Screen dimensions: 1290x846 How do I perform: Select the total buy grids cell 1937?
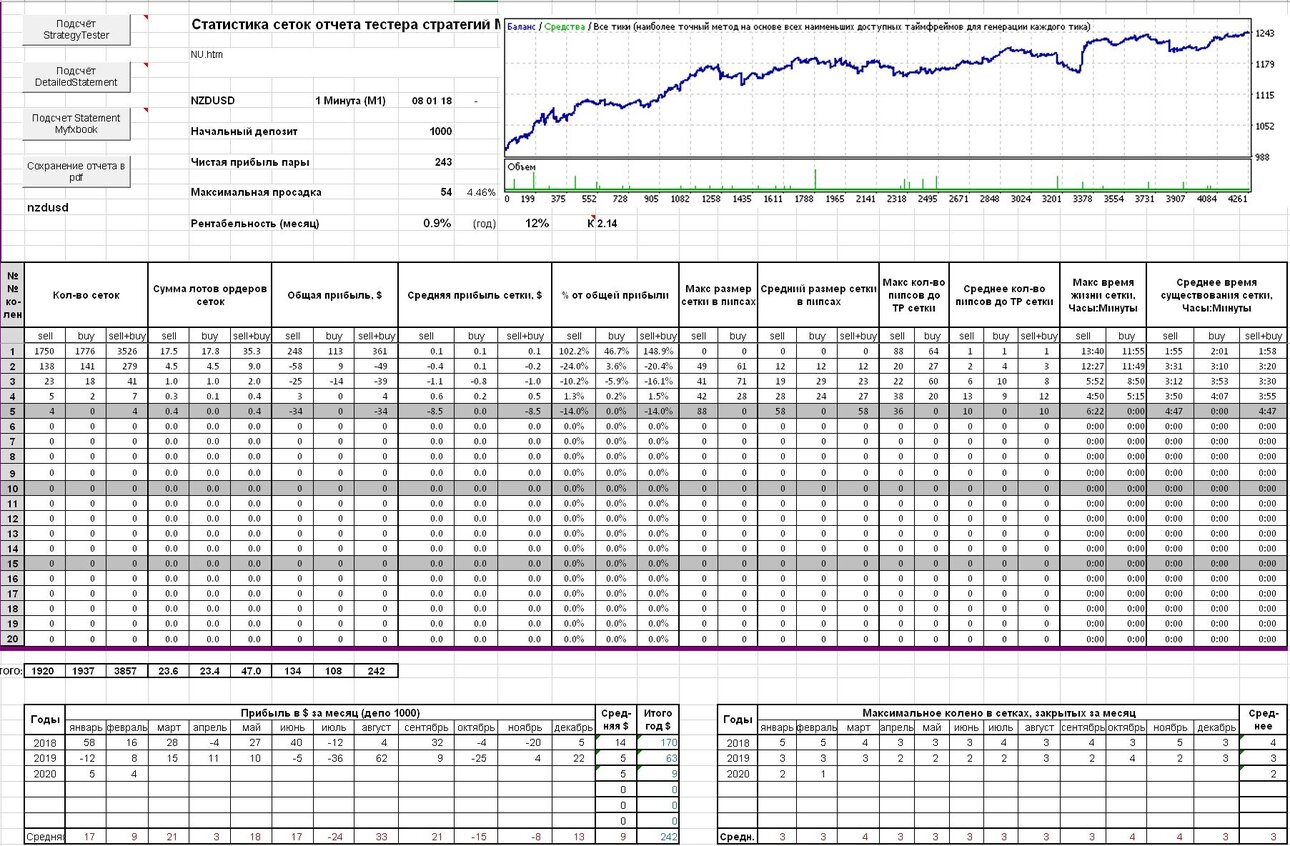86,671
